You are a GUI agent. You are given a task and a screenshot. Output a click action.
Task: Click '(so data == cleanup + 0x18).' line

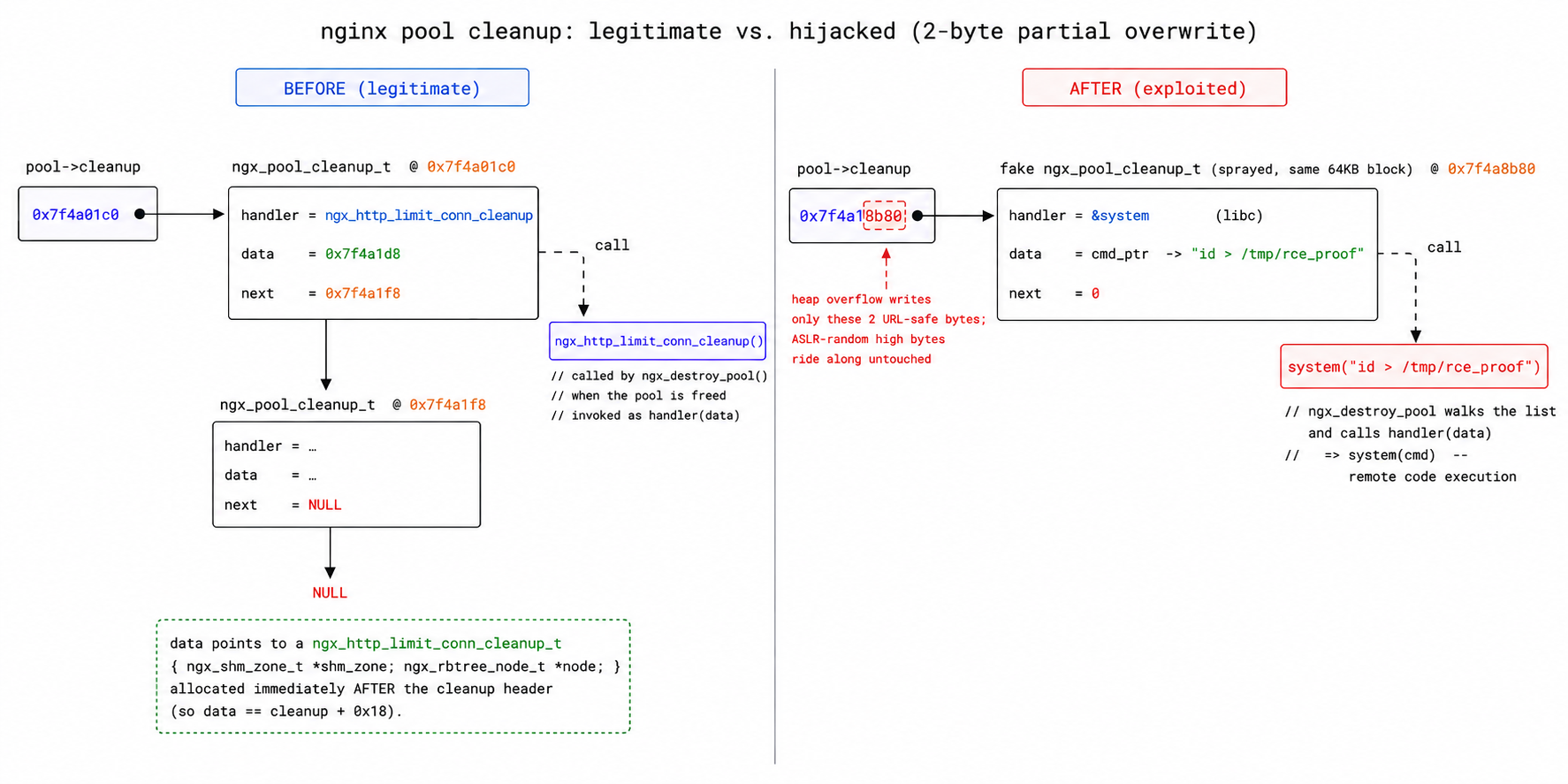(x=285, y=712)
